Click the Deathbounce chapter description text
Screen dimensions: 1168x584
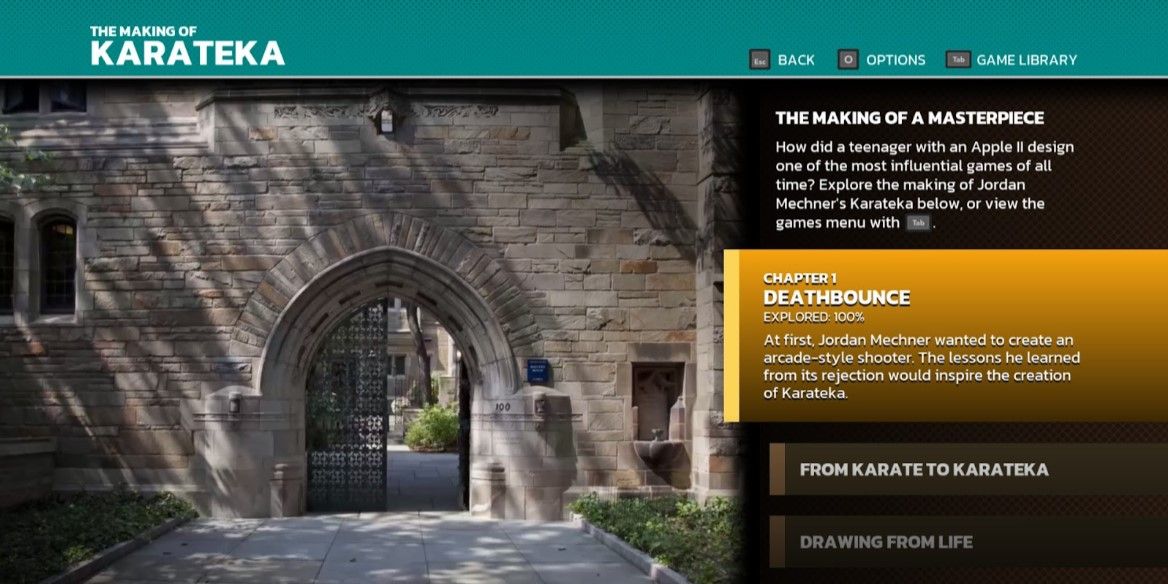click(921, 366)
